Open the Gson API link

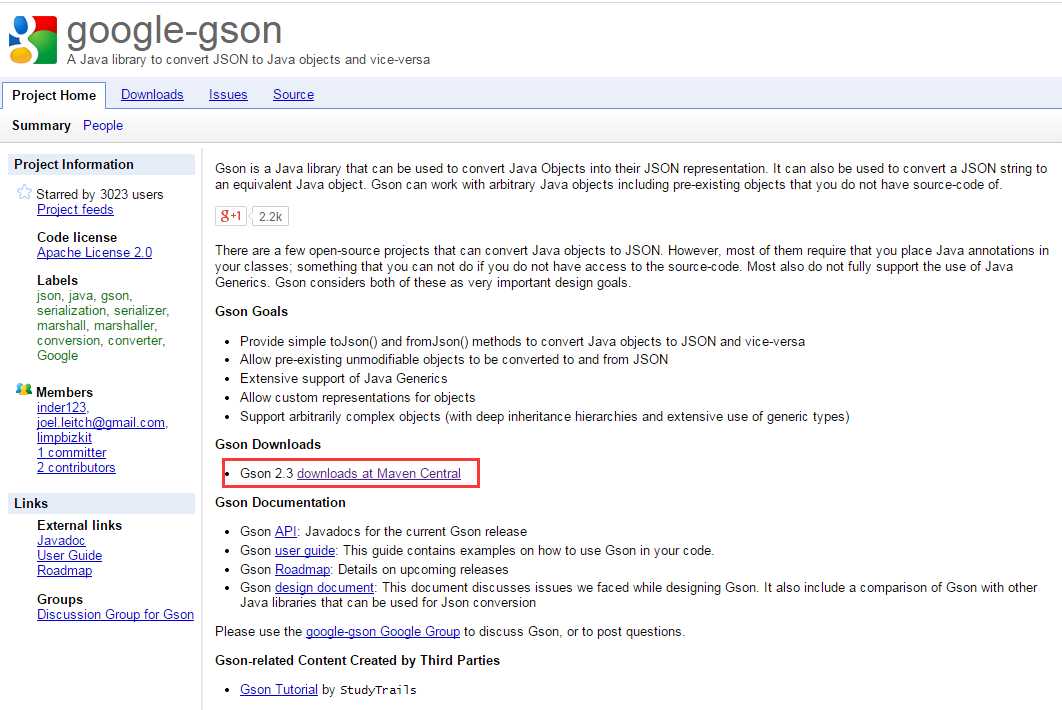click(286, 531)
